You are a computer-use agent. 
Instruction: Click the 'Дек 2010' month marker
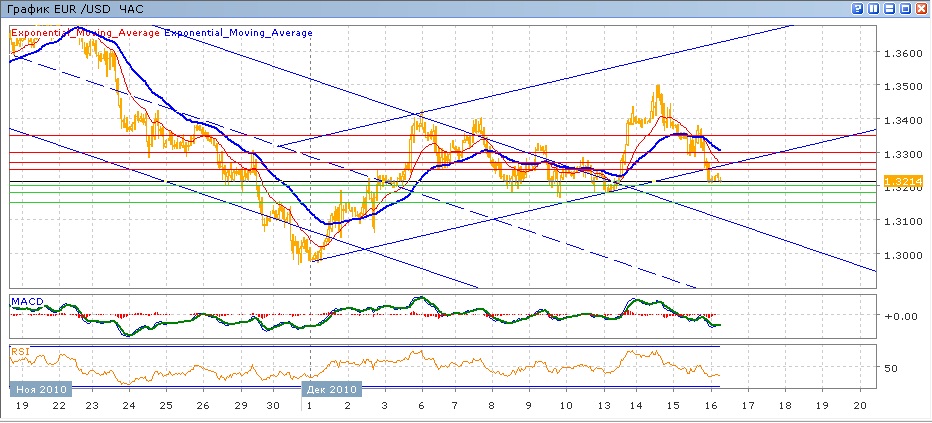tap(330, 388)
